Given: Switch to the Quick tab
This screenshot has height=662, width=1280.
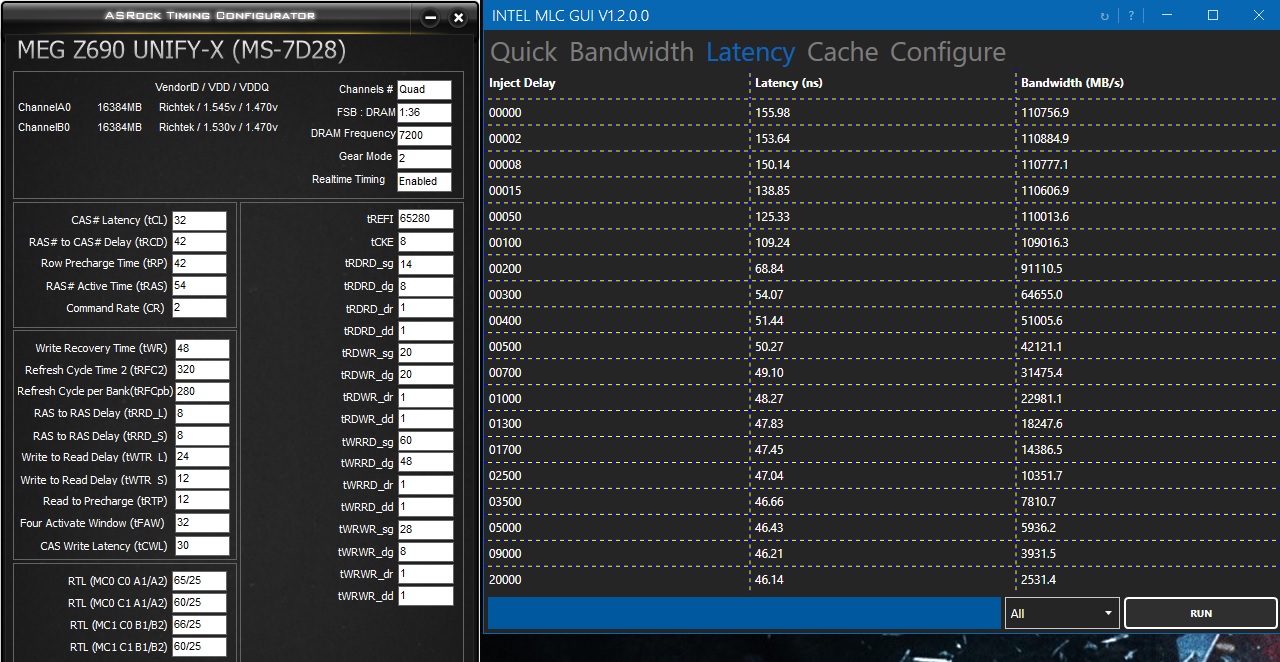Looking at the screenshot, I should (x=524, y=52).
